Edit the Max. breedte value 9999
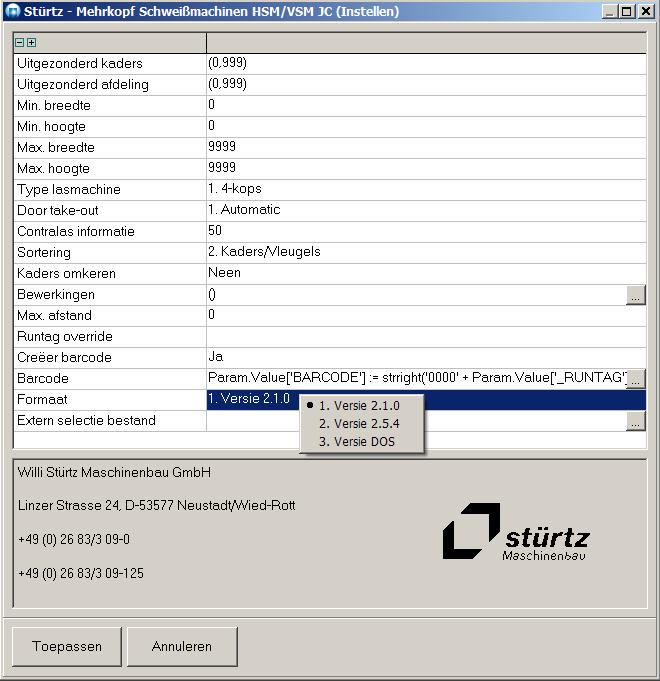The height and width of the screenshot is (681, 660). (x=426, y=147)
